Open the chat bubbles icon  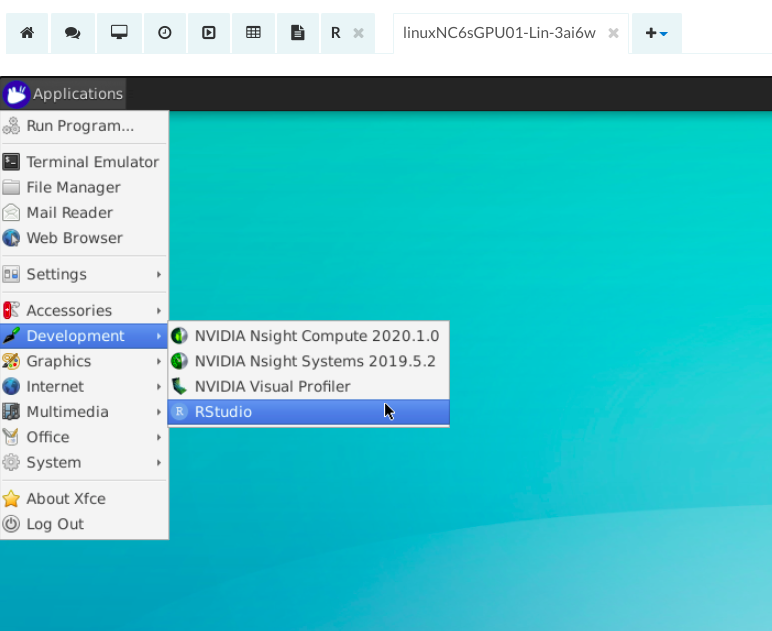click(72, 33)
